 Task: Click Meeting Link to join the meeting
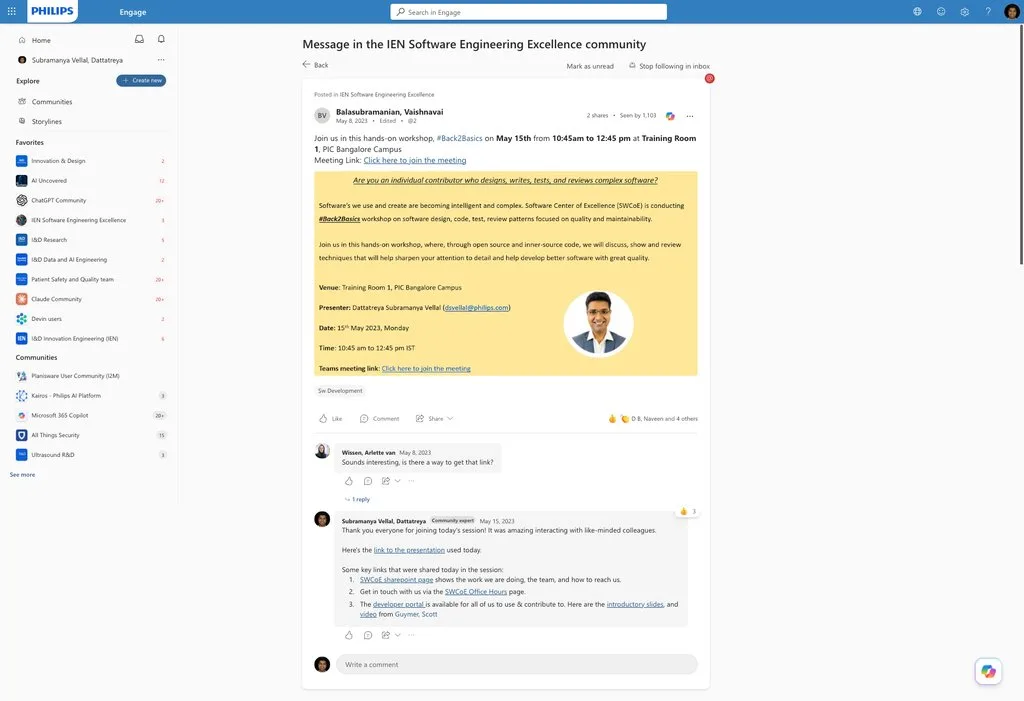pyautogui.click(x=415, y=160)
